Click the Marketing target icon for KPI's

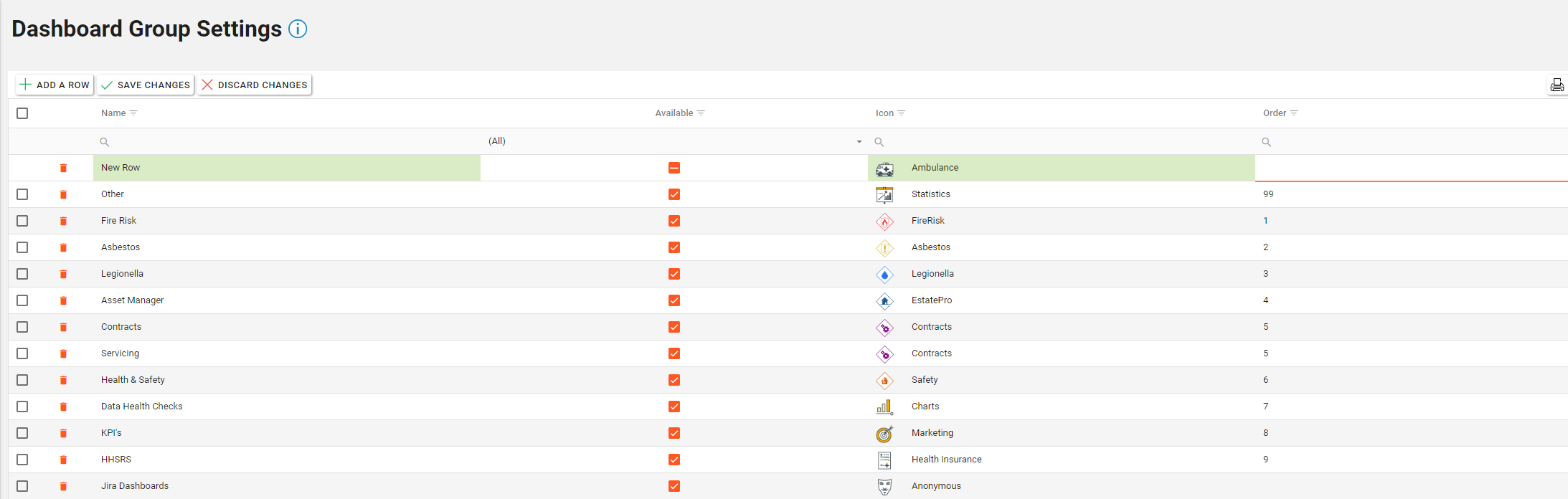click(884, 434)
